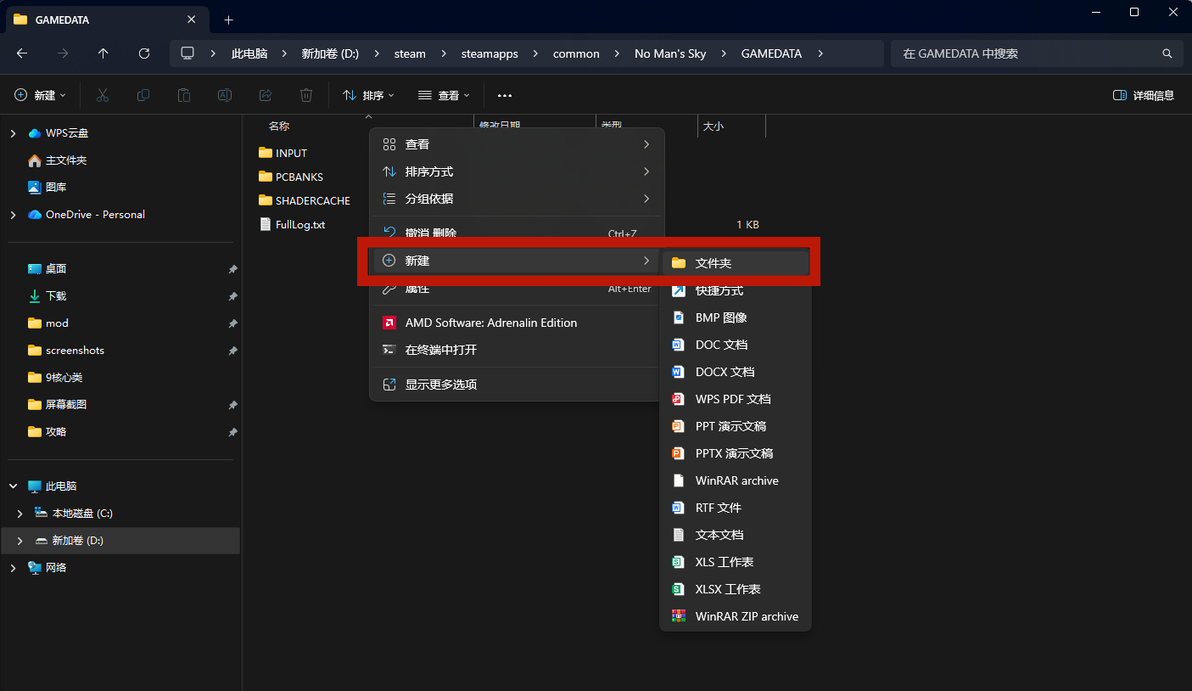Open the 排序 toolbar dropdown
The image size is (1192, 691).
pos(369,95)
